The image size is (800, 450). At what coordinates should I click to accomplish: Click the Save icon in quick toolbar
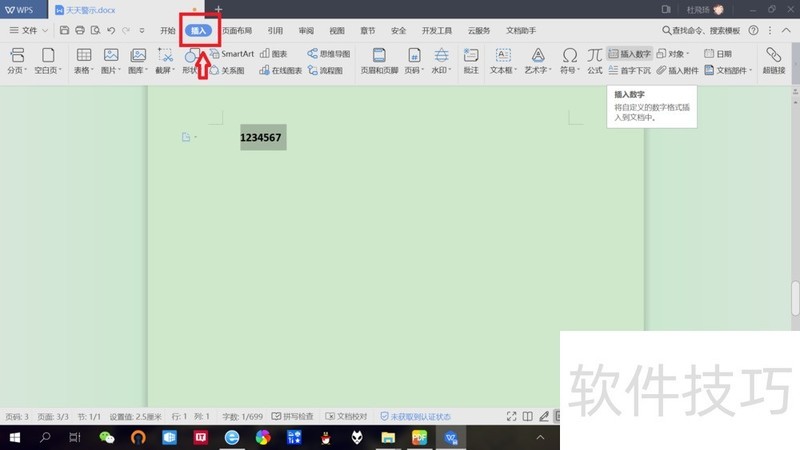click(64, 31)
